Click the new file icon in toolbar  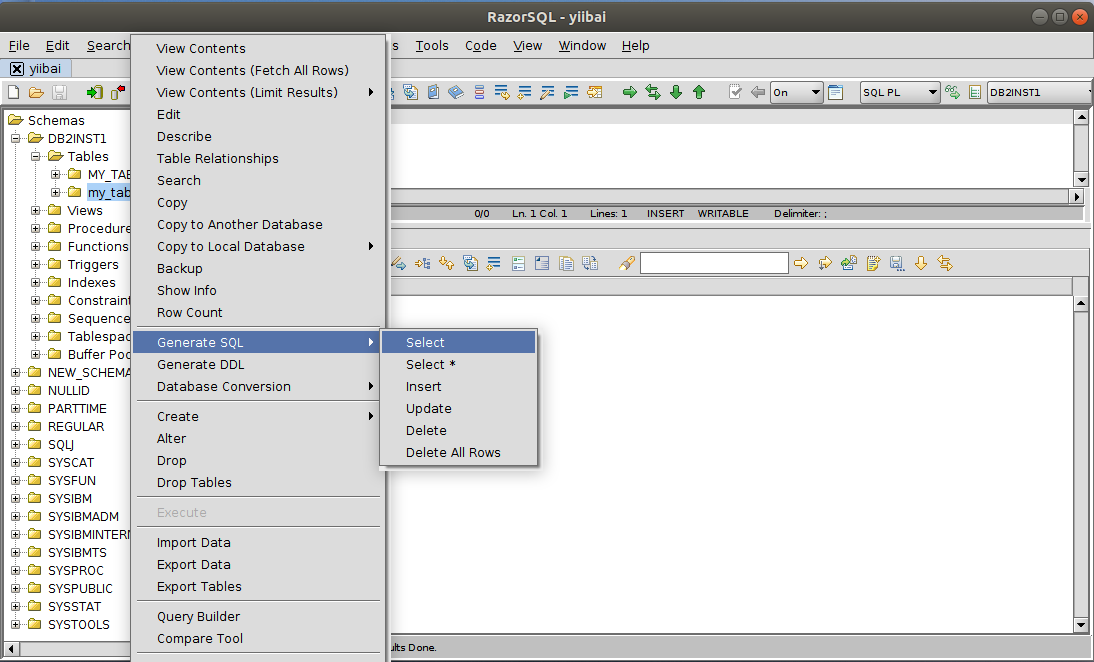pos(14,92)
